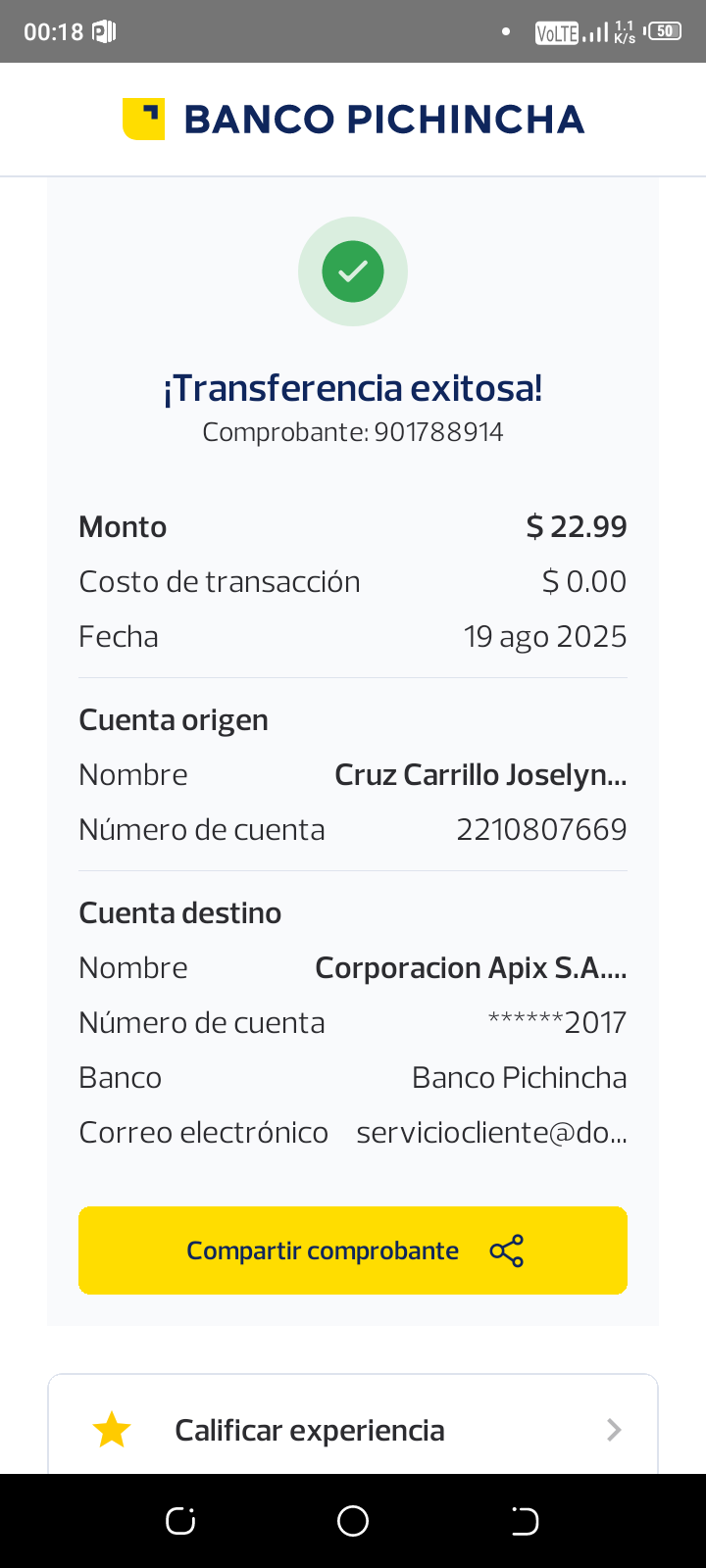Viewport: 706px width, 1568px height.
Task: Open the Calificar experiencia option
Action: pos(310,1430)
